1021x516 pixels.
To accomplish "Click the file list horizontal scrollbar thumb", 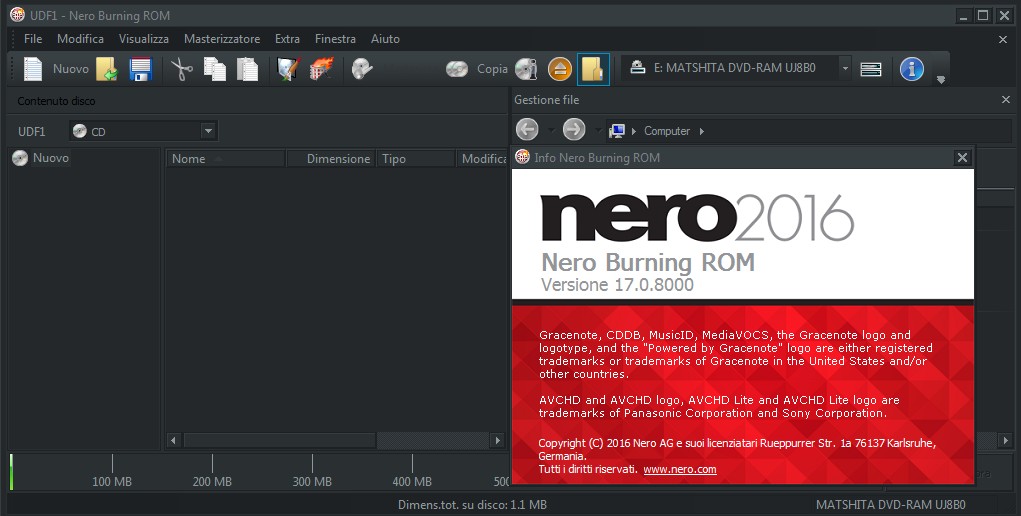I will pos(280,440).
